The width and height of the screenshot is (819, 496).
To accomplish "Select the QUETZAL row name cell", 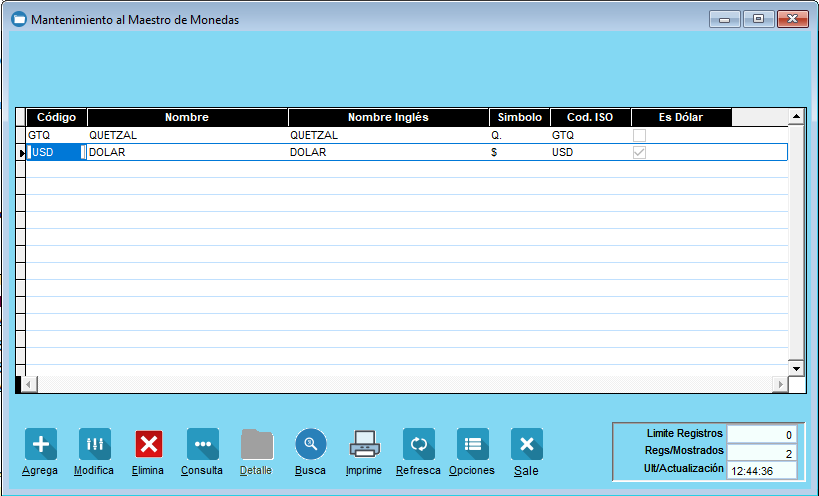I will [187, 135].
